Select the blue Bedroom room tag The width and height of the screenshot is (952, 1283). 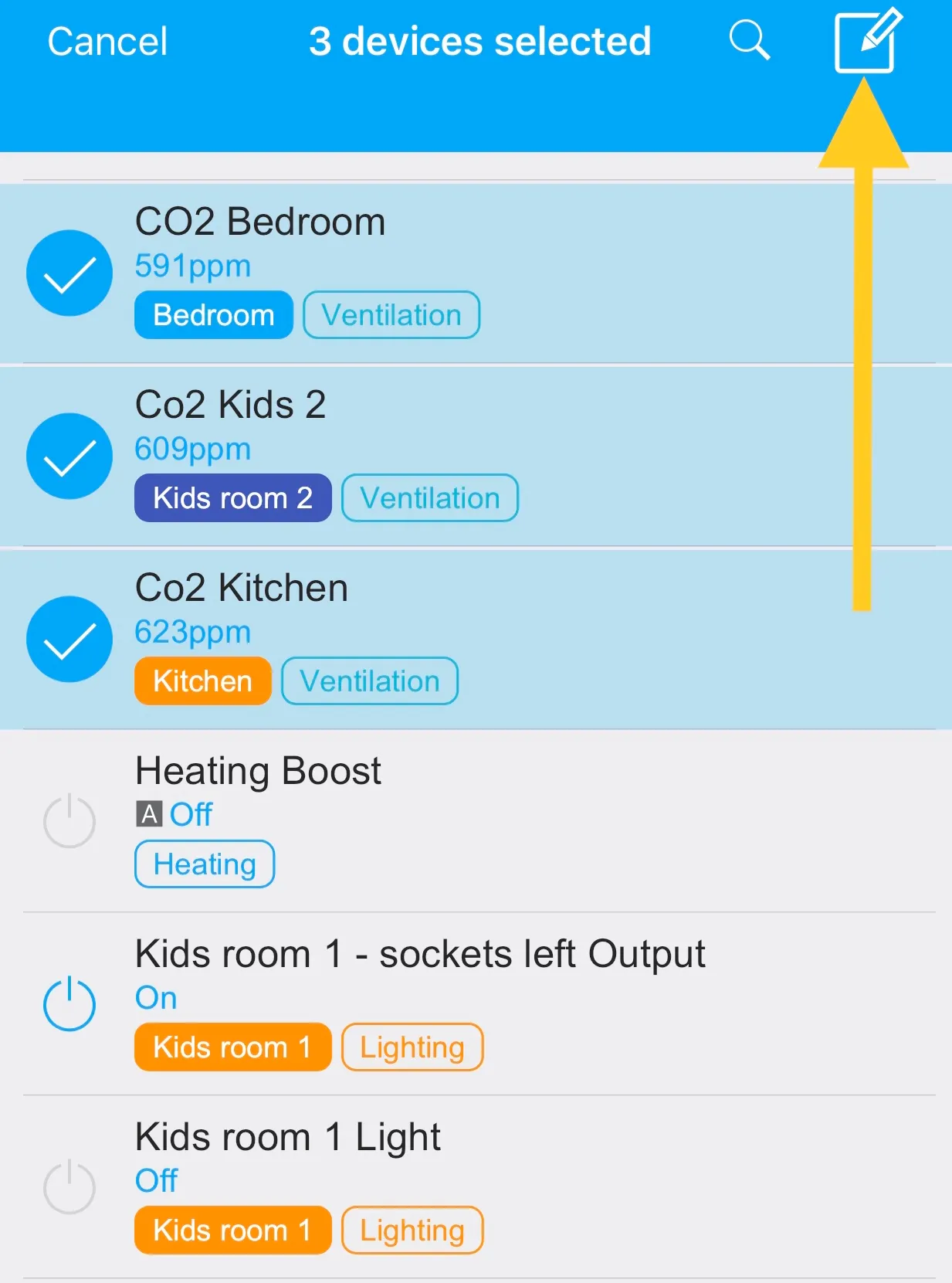pos(214,315)
